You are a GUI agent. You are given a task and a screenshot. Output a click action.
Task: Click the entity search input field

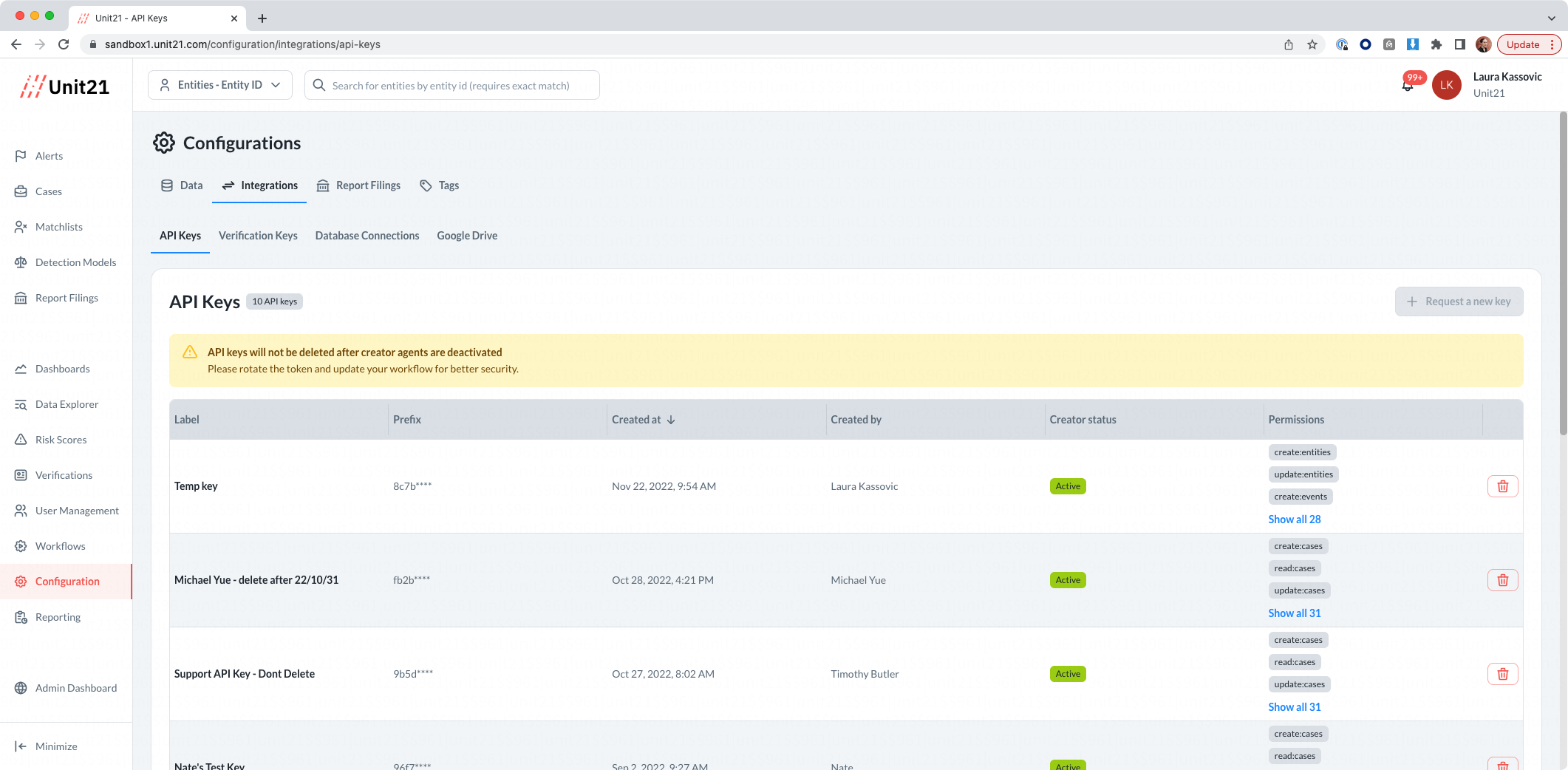(x=452, y=85)
